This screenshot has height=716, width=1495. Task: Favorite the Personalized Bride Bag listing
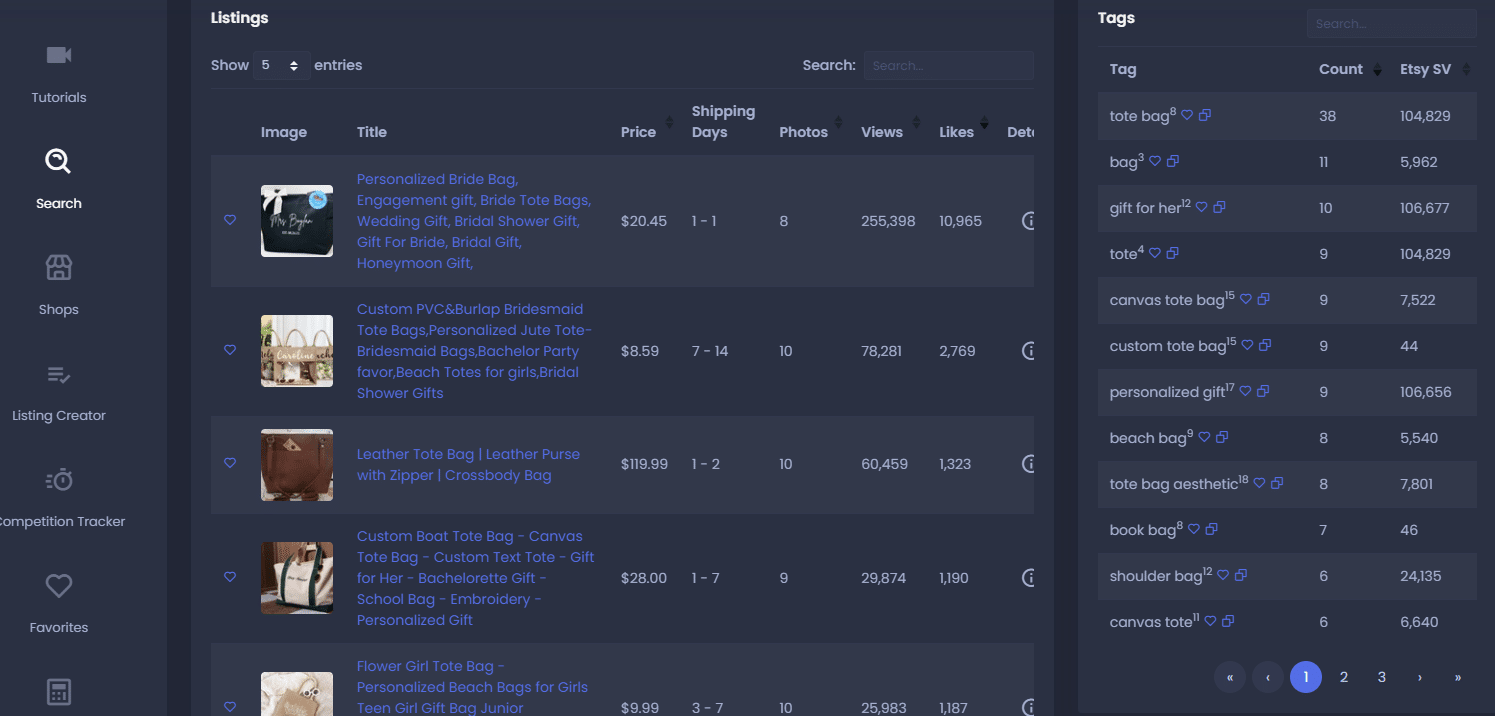coord(230,220)
